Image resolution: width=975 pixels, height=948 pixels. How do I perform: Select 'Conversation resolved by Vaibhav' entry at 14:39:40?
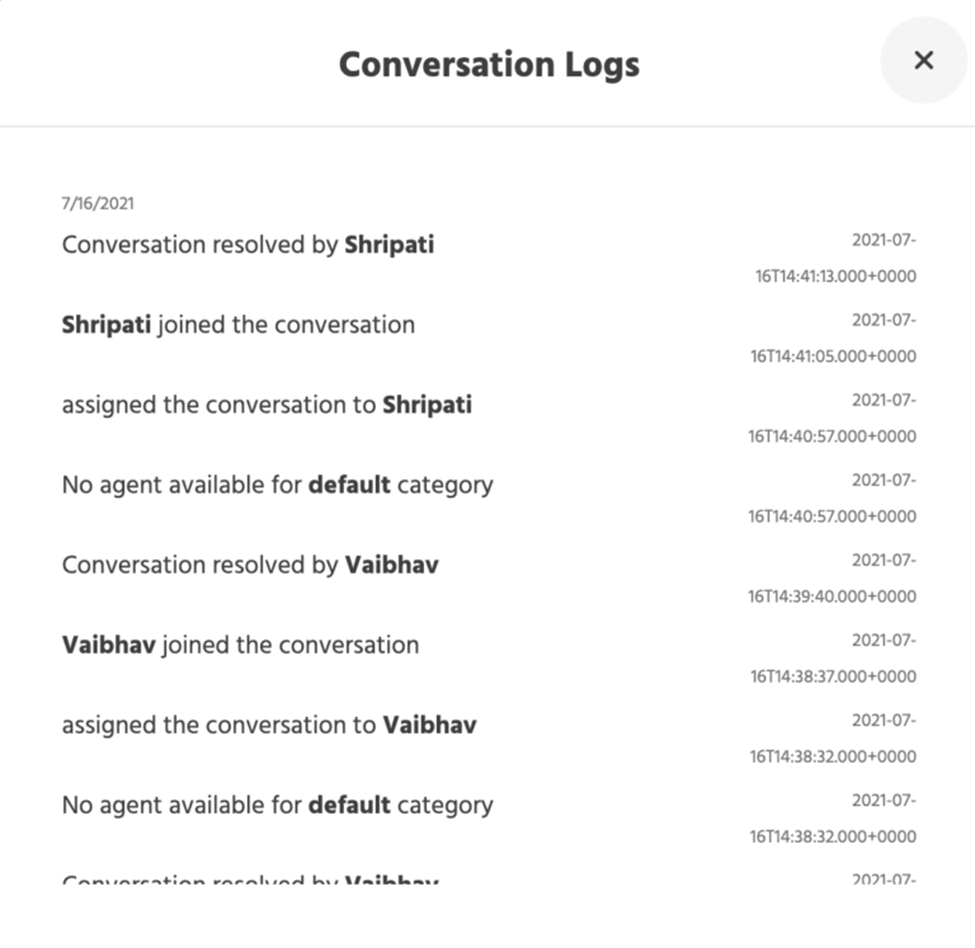click(250, 565)
